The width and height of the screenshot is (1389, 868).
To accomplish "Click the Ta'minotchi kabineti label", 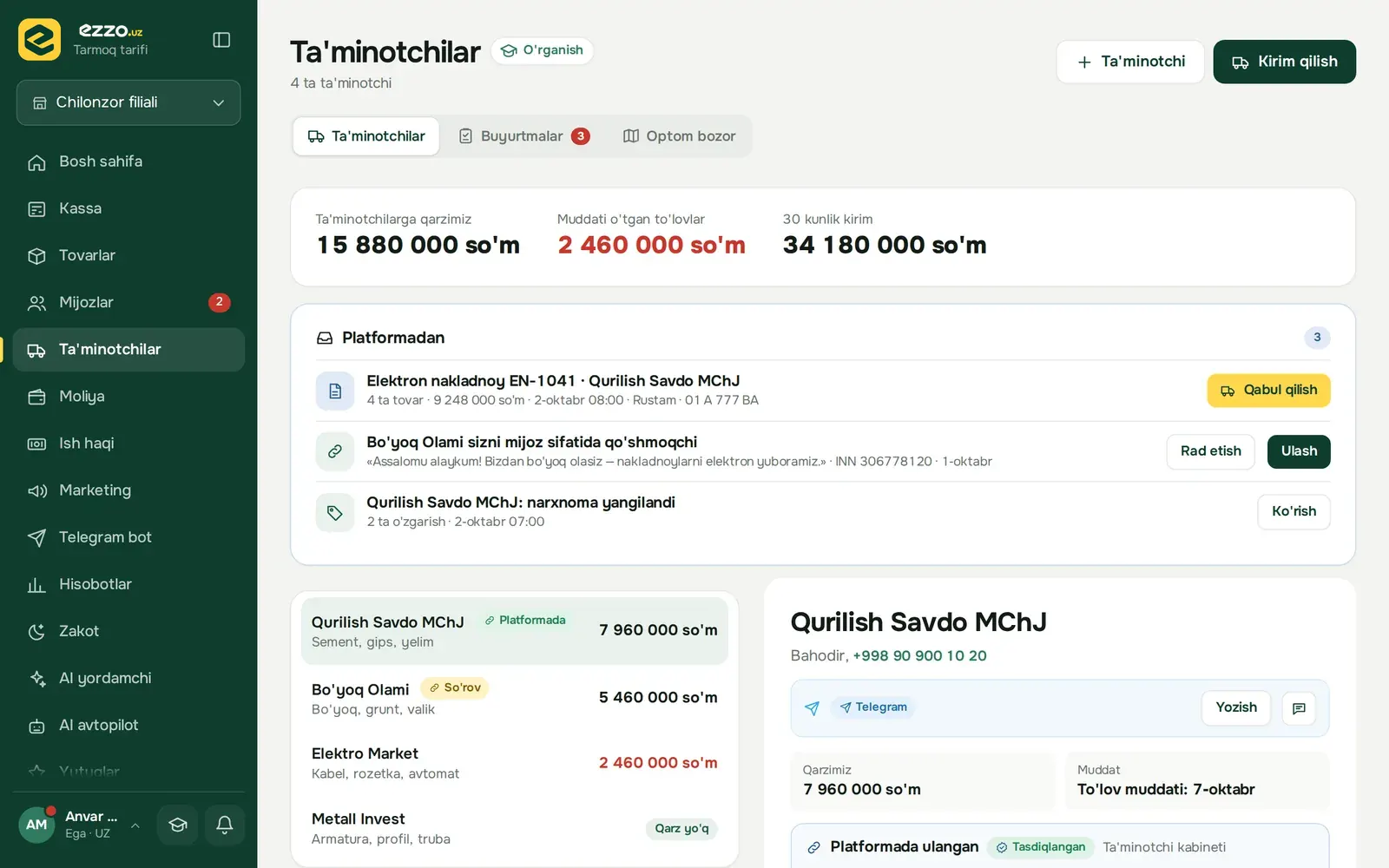I will point(1164,847).
